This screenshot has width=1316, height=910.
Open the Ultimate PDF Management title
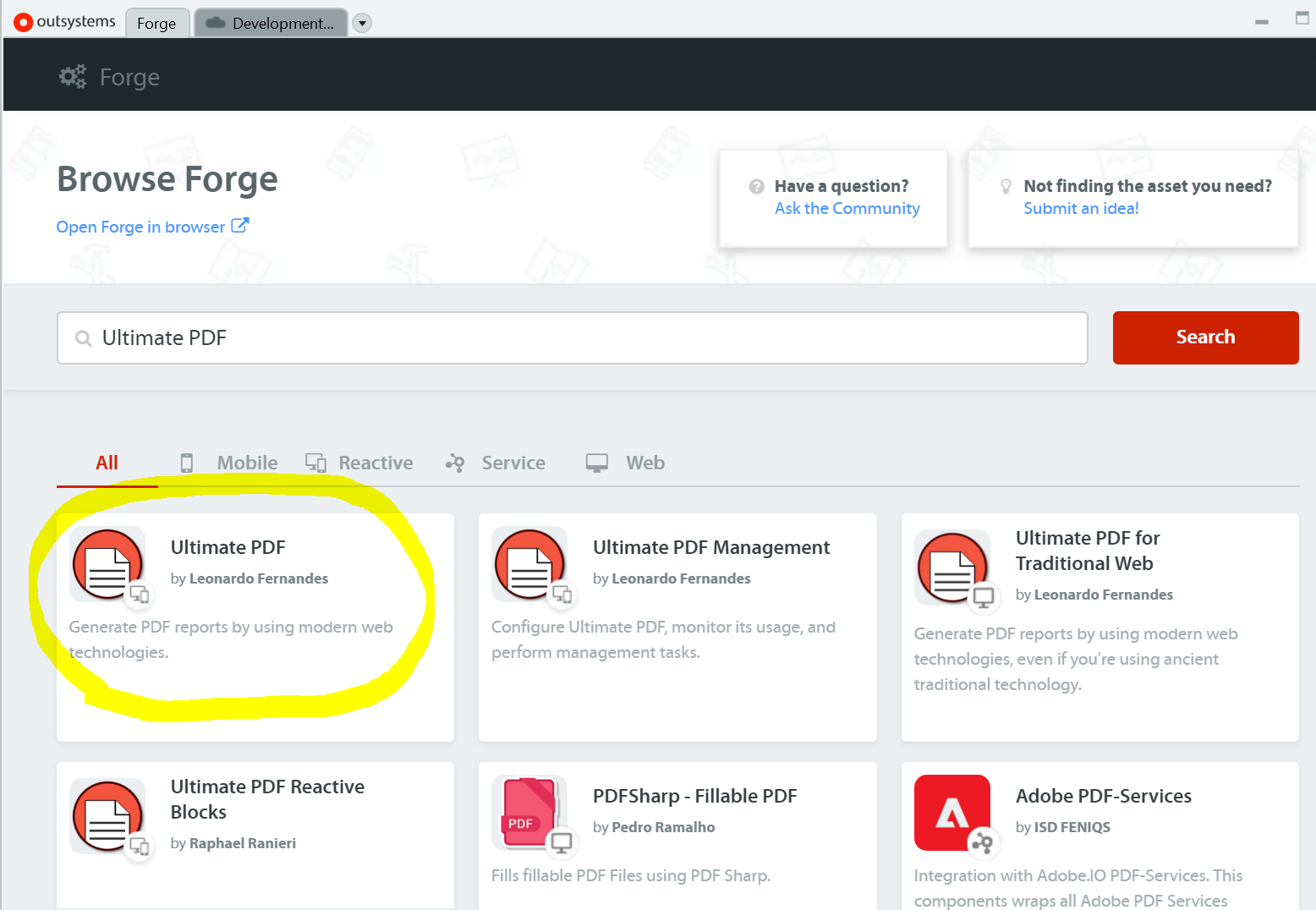tap(711, 547)
